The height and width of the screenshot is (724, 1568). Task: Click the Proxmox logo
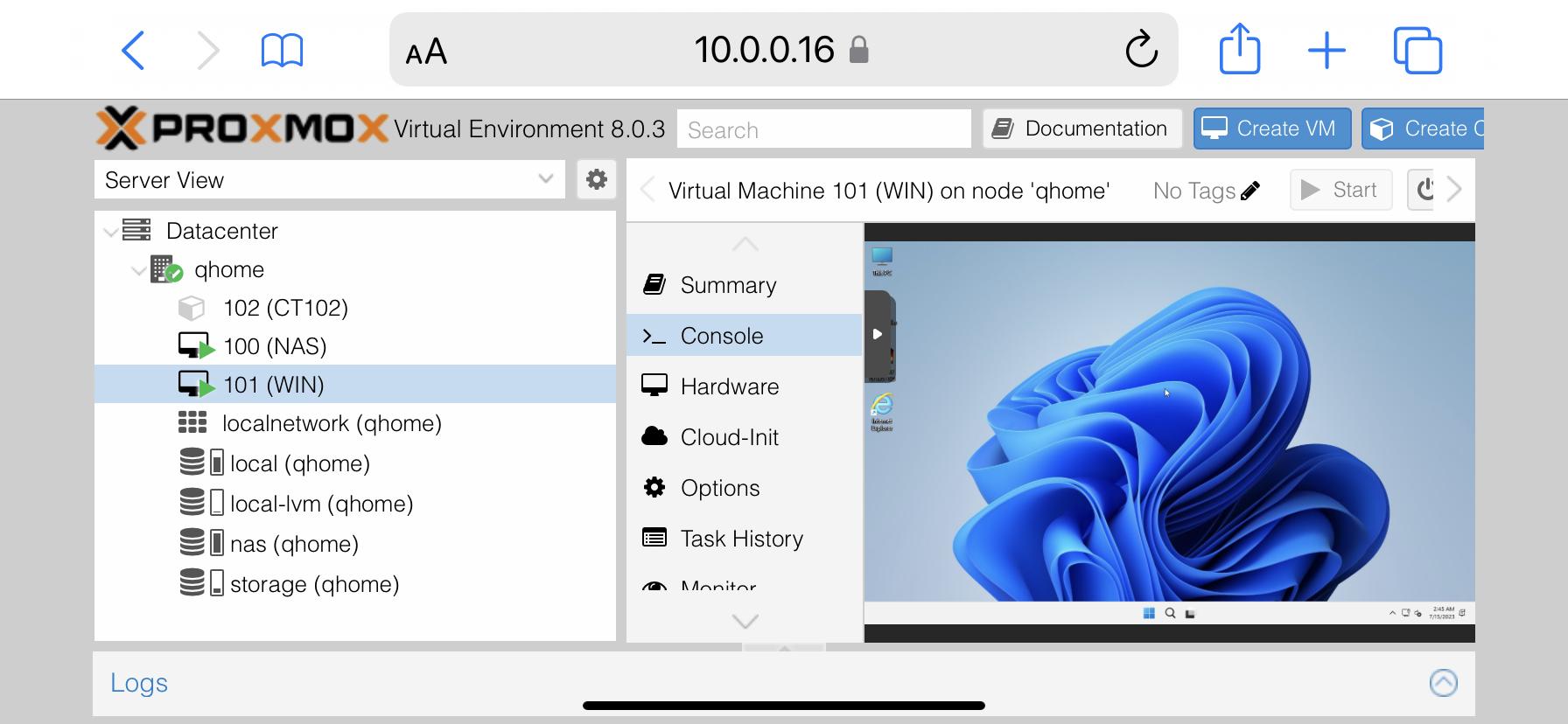pyautogui.click(x=241, y=129)
